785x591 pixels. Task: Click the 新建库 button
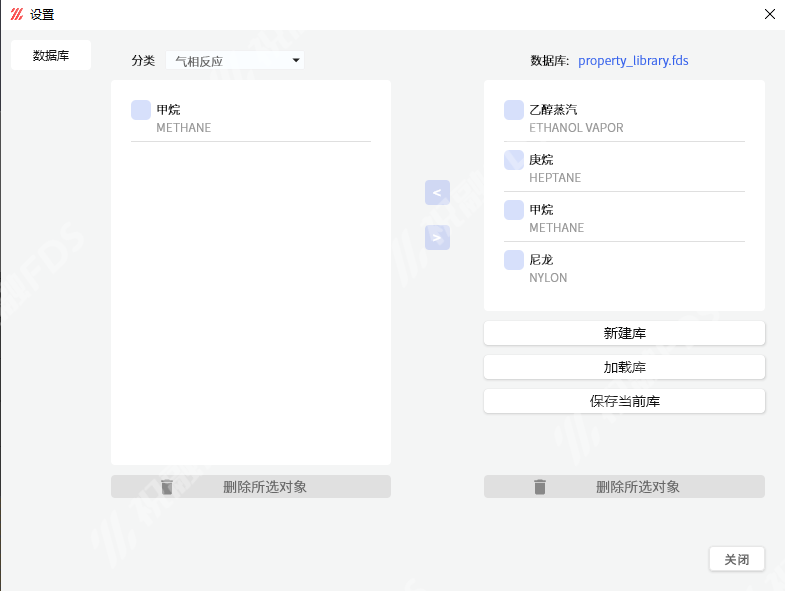624,333
